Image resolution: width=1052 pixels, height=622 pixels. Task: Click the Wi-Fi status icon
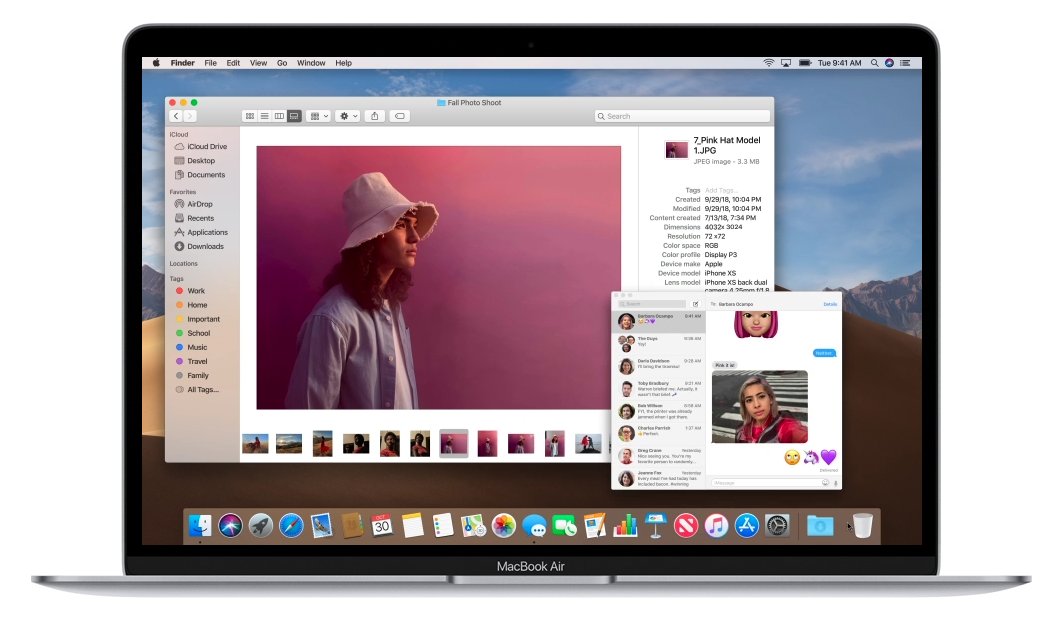(x=769, y=62)
